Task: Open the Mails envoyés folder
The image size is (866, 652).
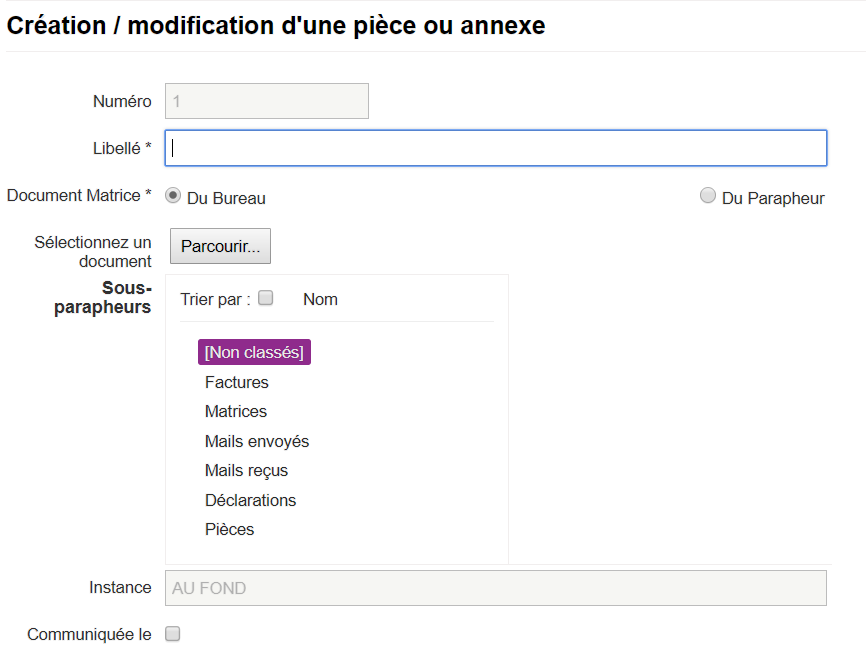Action: tap(257, 441)
